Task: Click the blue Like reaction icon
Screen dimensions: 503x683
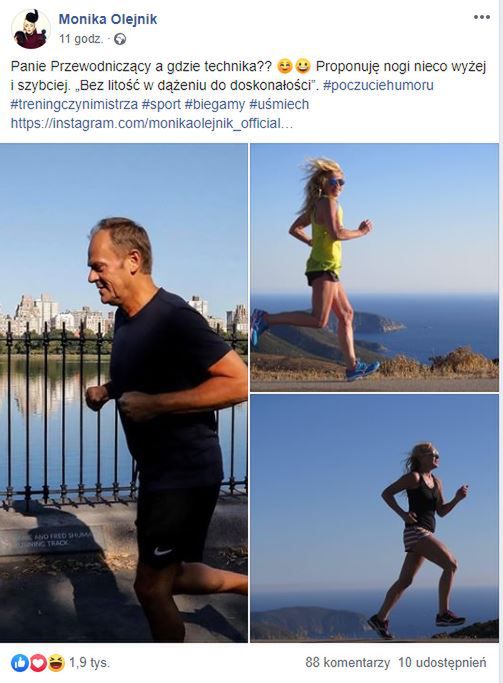Action: [20, 663]
